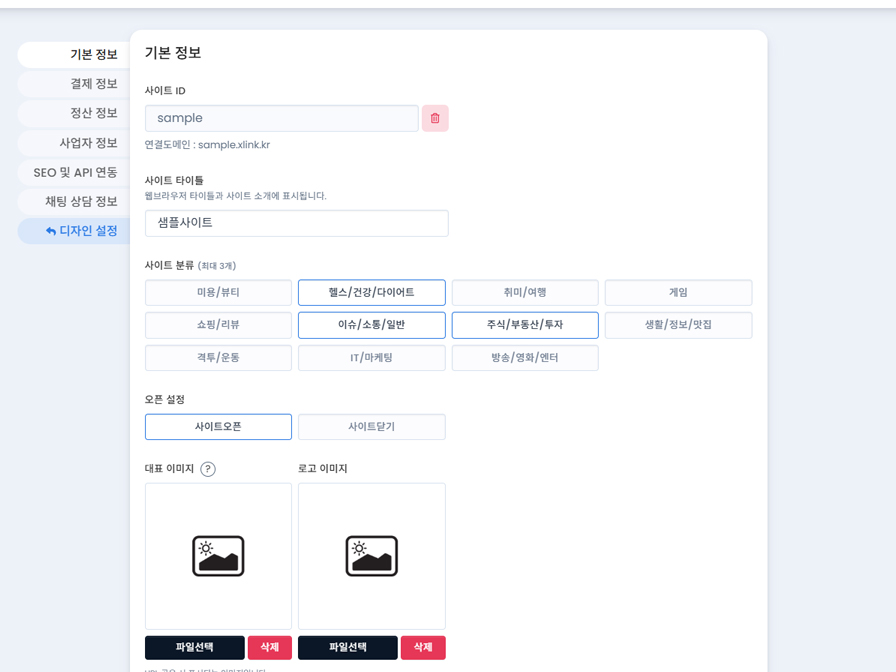Toggle the 게임 category option
The height and width of the screenshot is (672, 896).
click(678, 293)
